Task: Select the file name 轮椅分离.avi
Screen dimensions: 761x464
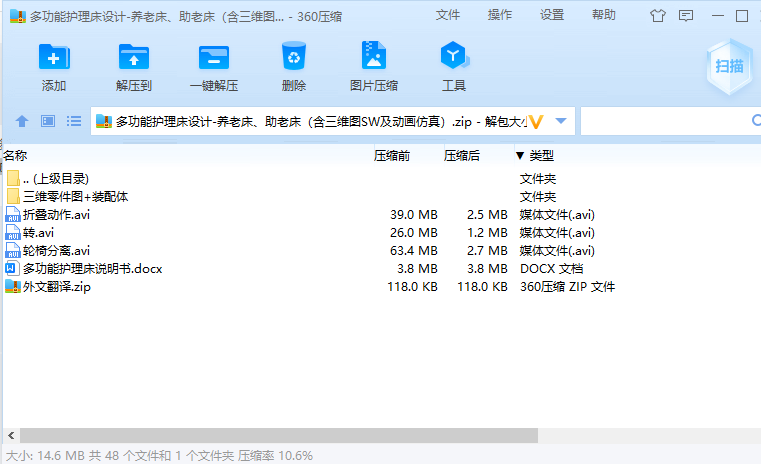Action: coord(56,250)
